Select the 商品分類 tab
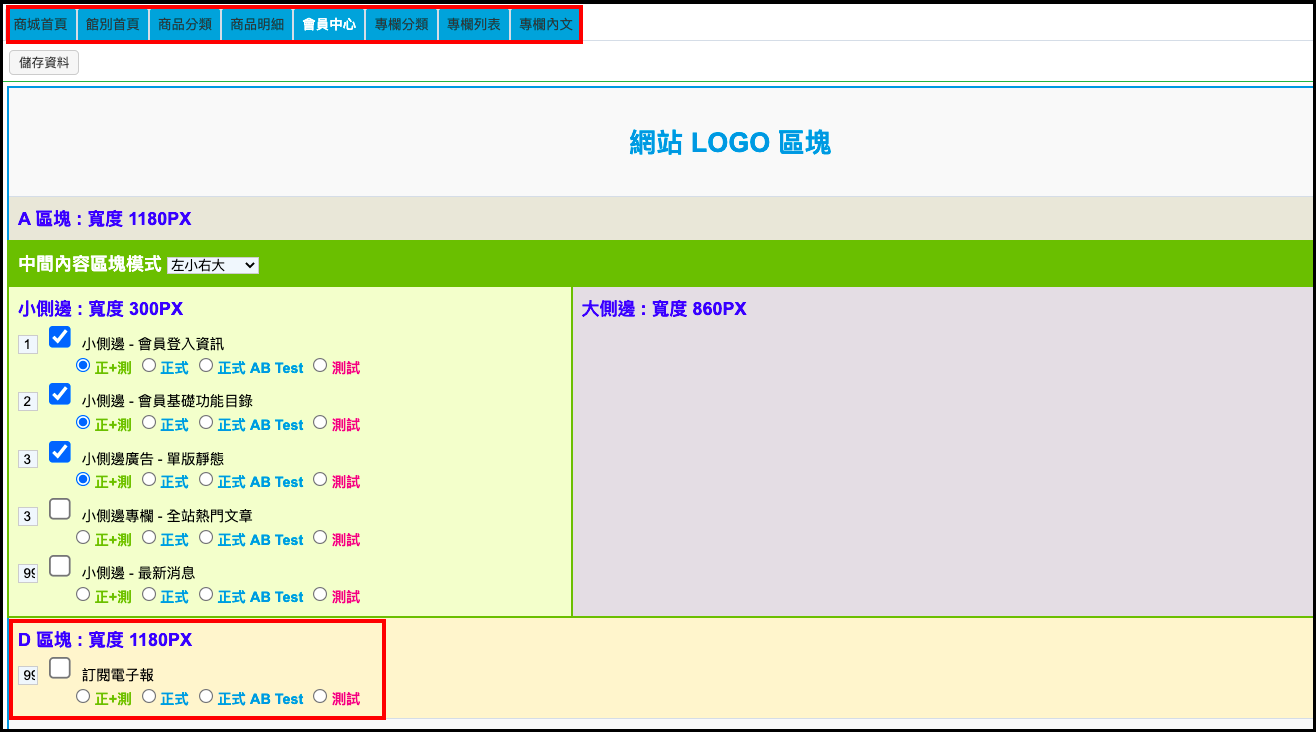 click(x=185, y=24)
